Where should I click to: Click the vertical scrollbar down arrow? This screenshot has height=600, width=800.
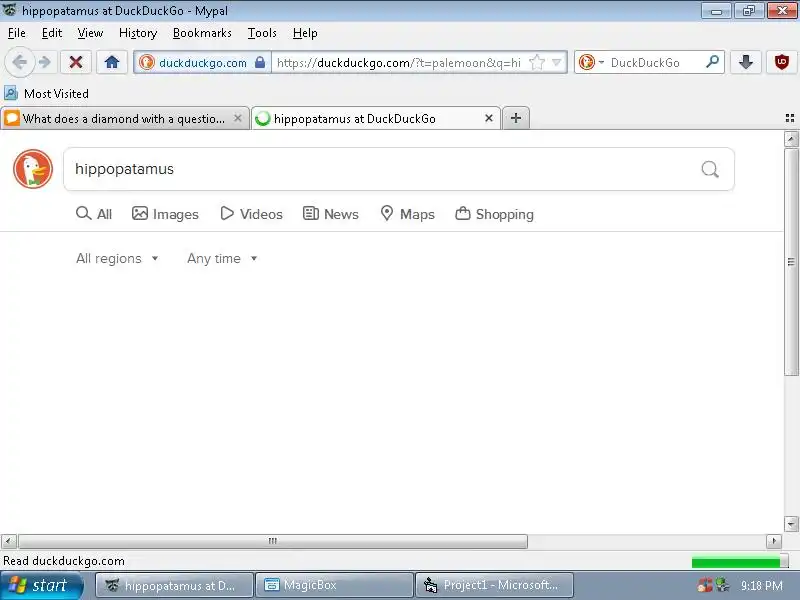click(791, 524)
